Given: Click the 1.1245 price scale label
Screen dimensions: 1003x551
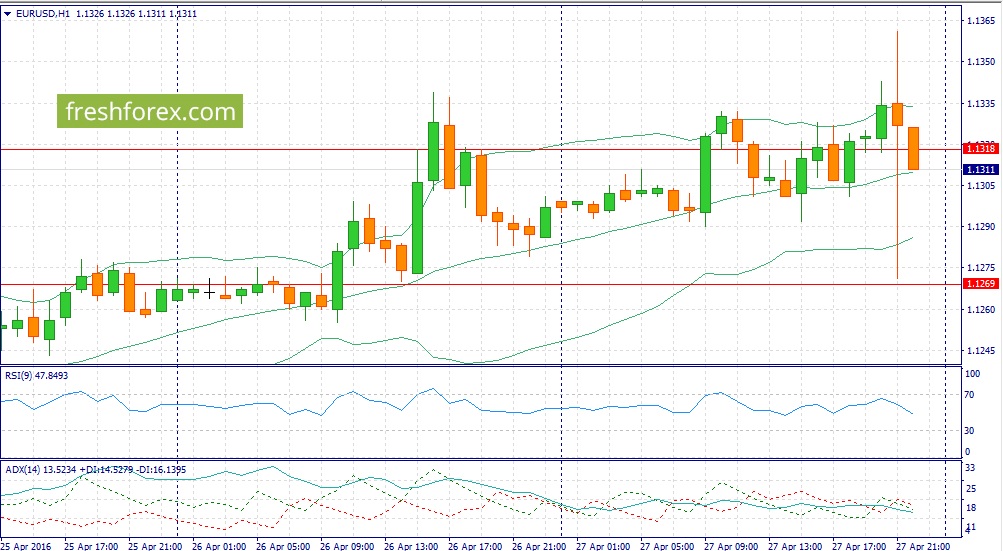Looking at the screenshot, I should [x=979, y=351].
